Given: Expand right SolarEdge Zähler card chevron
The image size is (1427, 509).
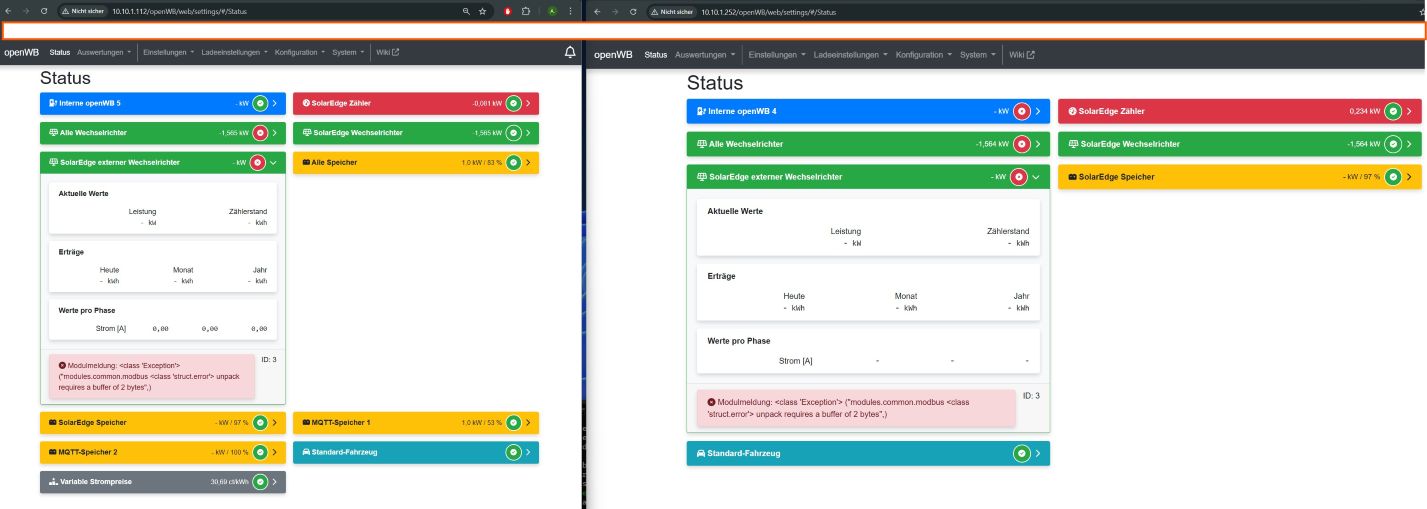Looking at the screenshot, I should pos(1409,112).
